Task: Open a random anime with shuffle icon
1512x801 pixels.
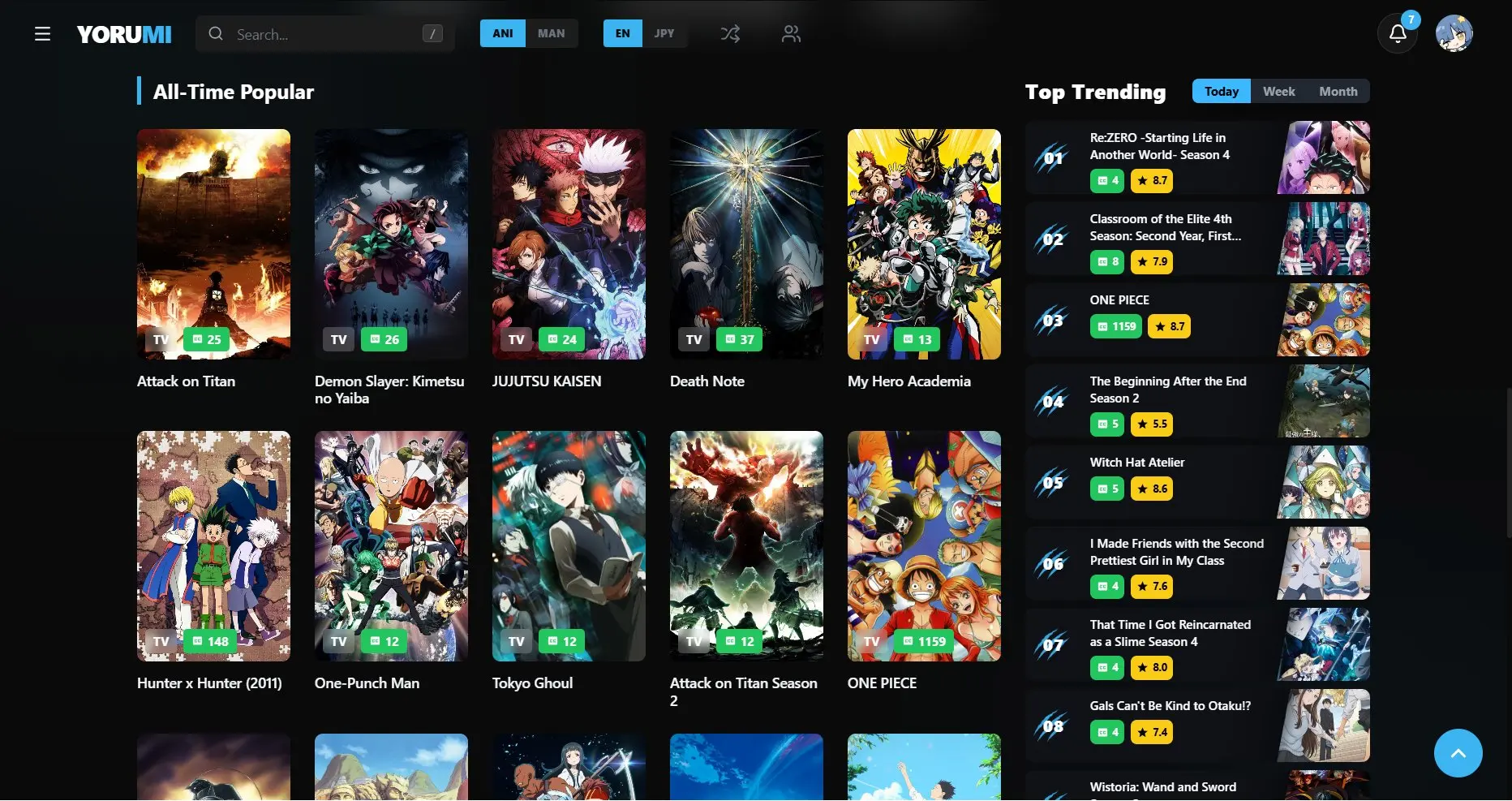Action: [730, 34]
